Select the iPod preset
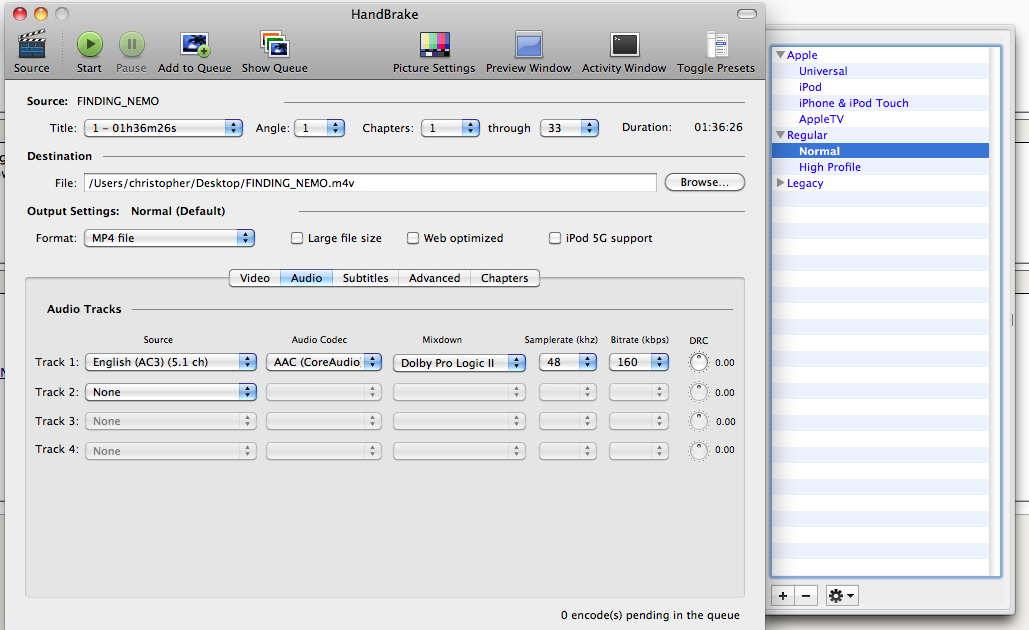The height and width of the screenshot is (630, 1029). pyautogui.click(x=810, y=87)
